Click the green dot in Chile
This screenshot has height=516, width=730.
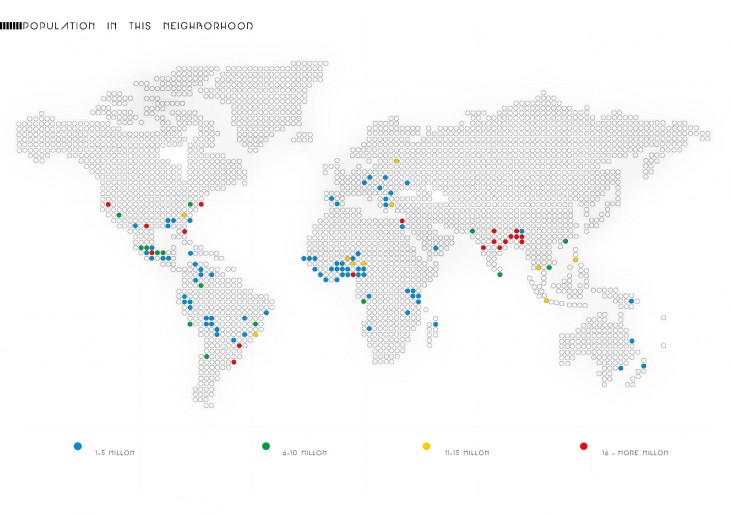click(x=206, y=356)
